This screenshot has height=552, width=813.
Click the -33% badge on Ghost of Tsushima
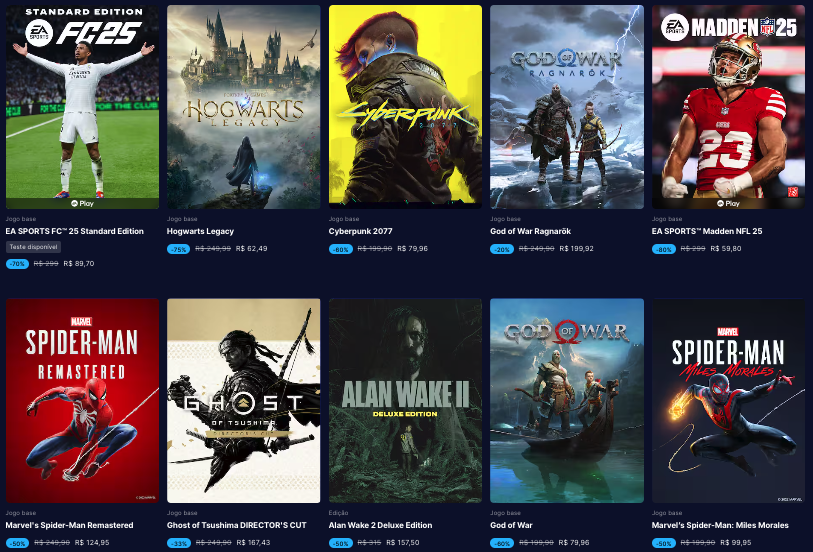pyautogui.click(x=178, y=543)
